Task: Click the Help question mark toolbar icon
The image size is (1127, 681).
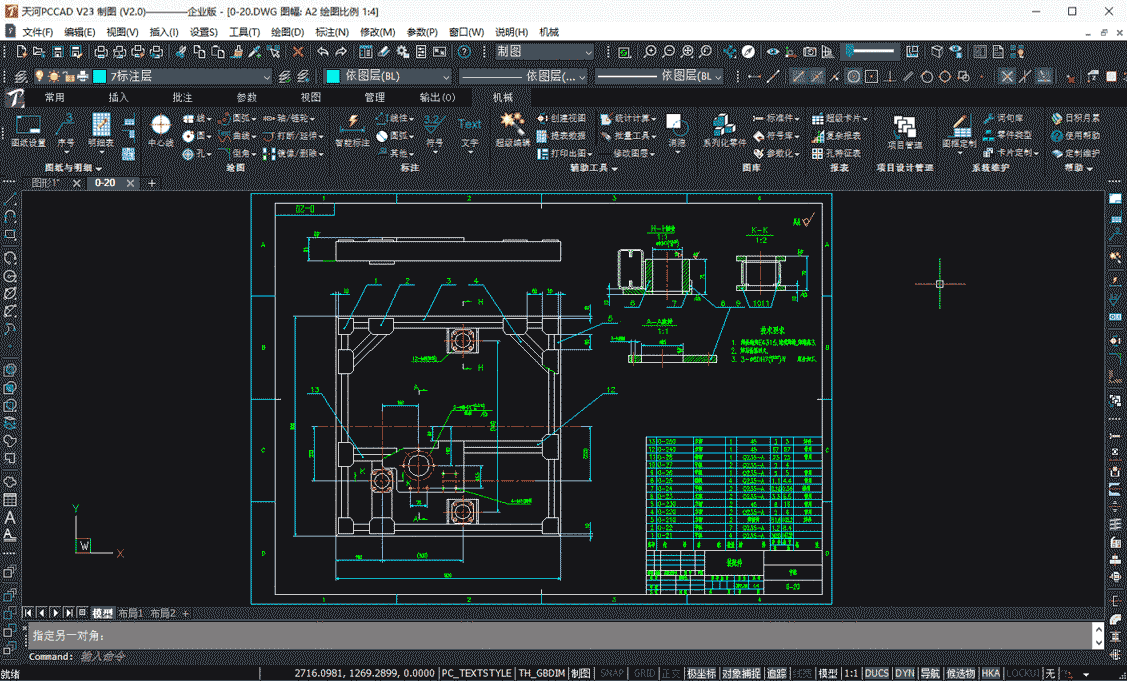Action: pyautogui.click(x=464, y=52)
